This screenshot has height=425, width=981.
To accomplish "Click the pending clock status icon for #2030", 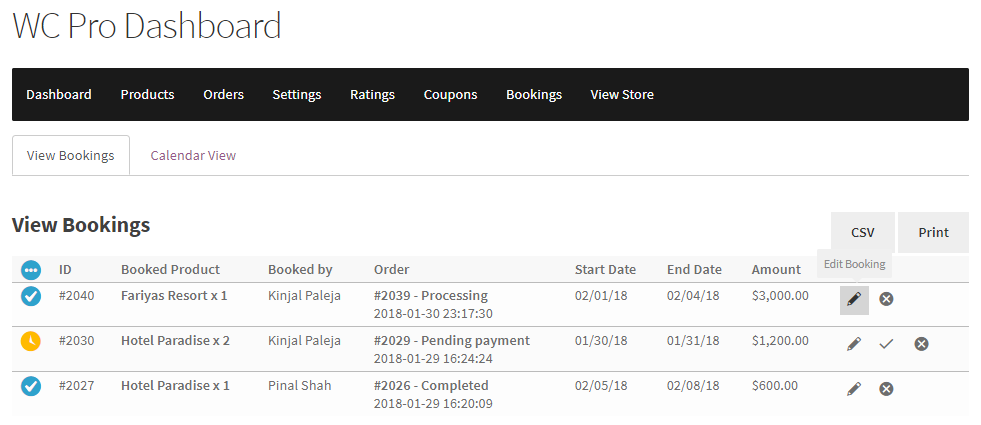I will (x=31, y=341).
